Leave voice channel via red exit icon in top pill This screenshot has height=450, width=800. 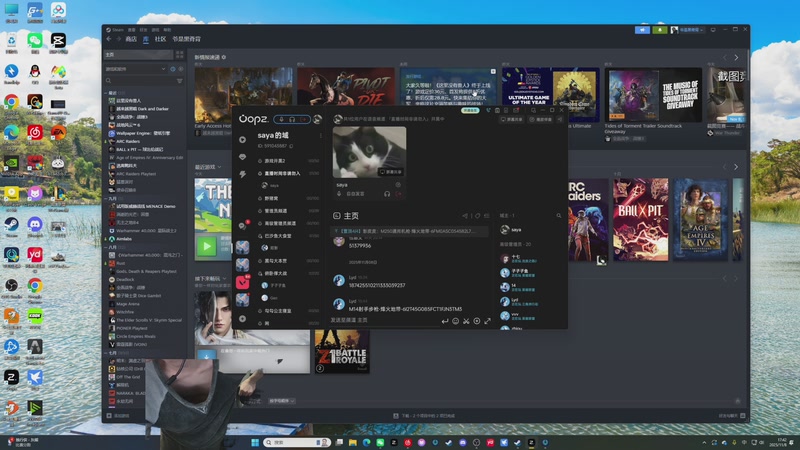click(304, 119)
